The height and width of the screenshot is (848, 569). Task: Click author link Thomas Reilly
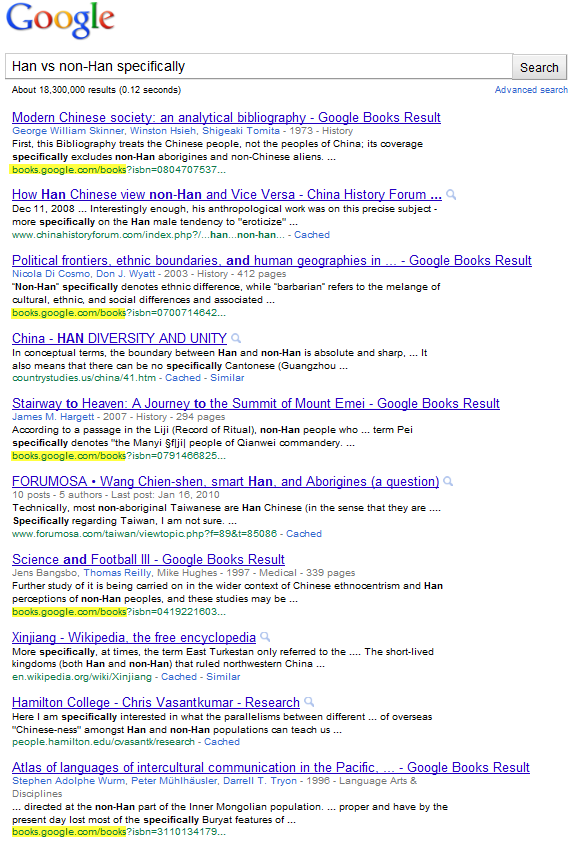click(117, 573)
